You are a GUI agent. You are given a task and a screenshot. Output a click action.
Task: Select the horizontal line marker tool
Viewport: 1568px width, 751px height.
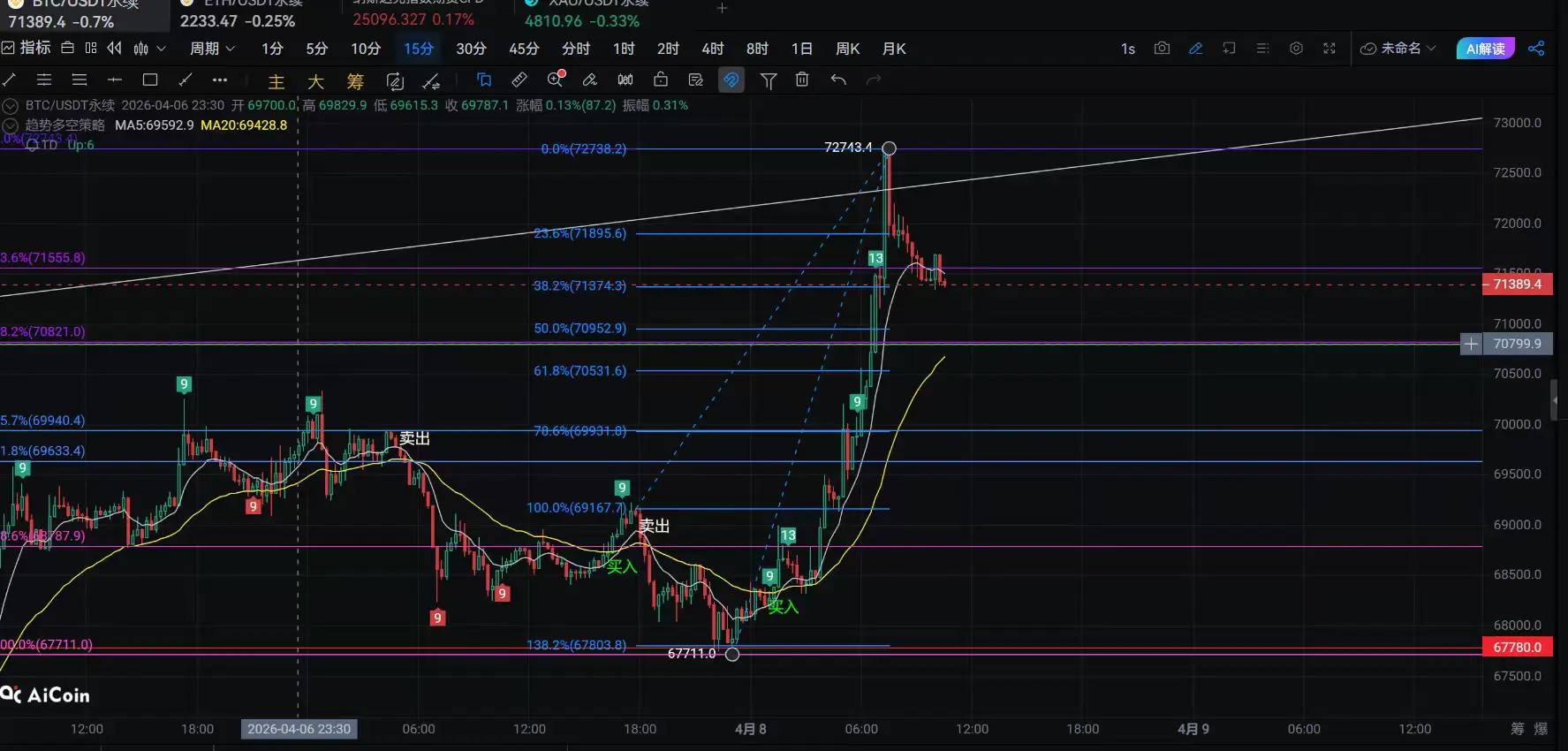click(x=115, y=80)
